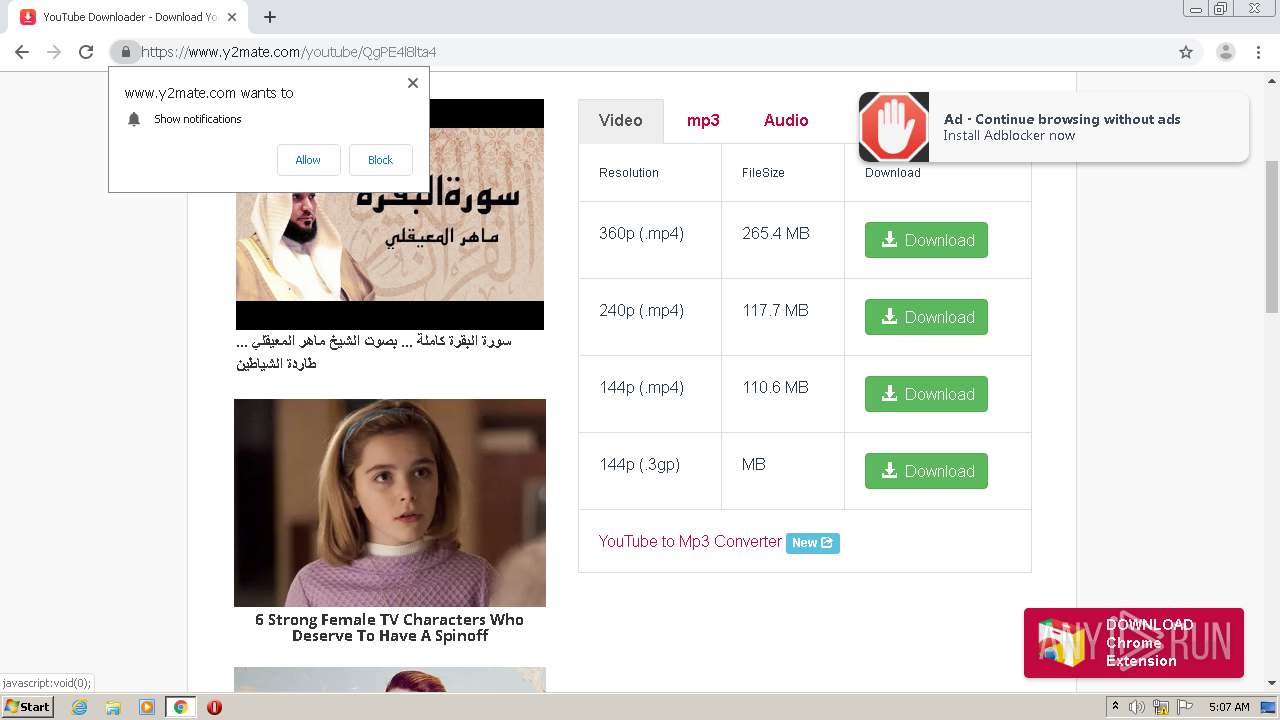Screen dimensions: 1280x720
Task: Click the taskbar clock 5:07 AM
Action: tap(1229, 707)
